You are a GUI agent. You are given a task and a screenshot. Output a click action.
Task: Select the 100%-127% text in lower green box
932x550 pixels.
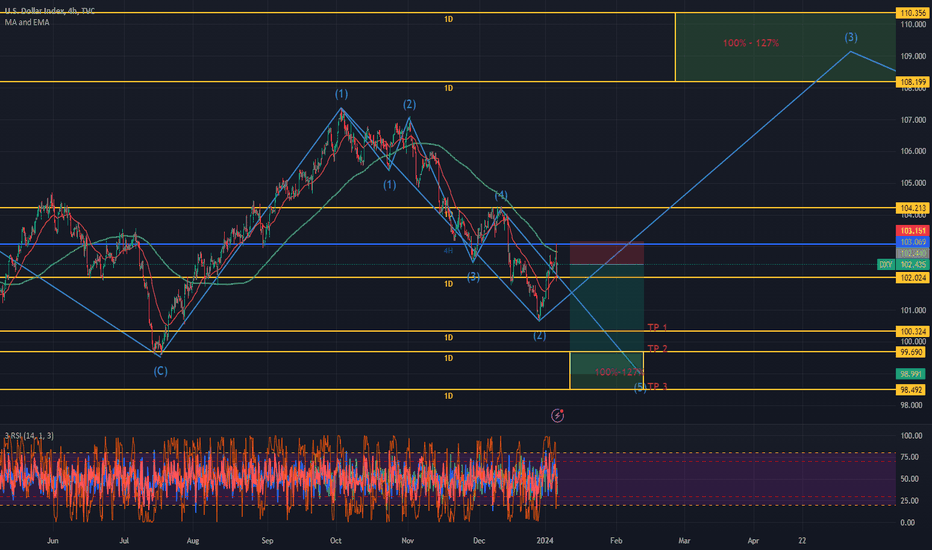click(x=619, y=372)
